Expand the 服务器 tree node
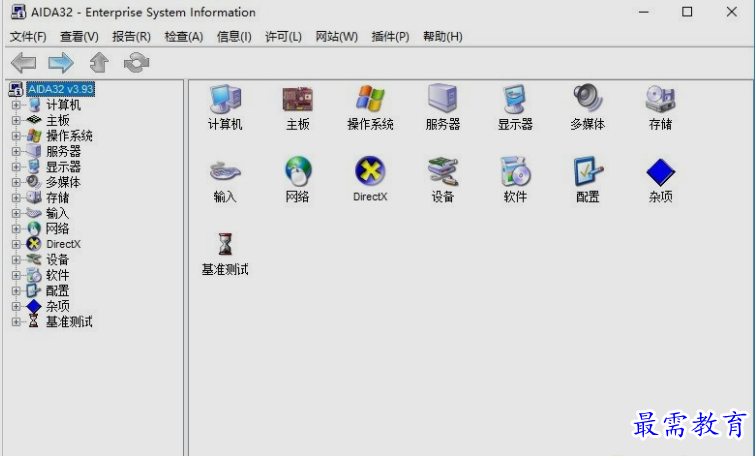The image size is (755, 456). pos(16,151)
